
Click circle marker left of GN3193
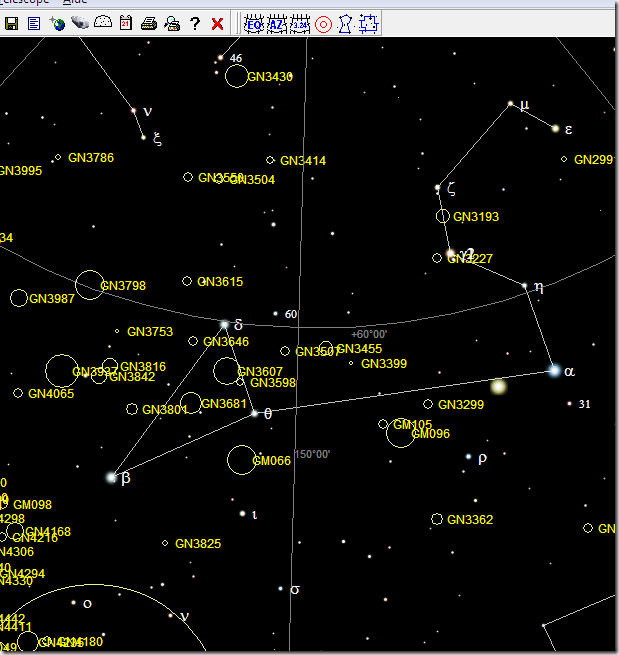(x=443, y=216)
